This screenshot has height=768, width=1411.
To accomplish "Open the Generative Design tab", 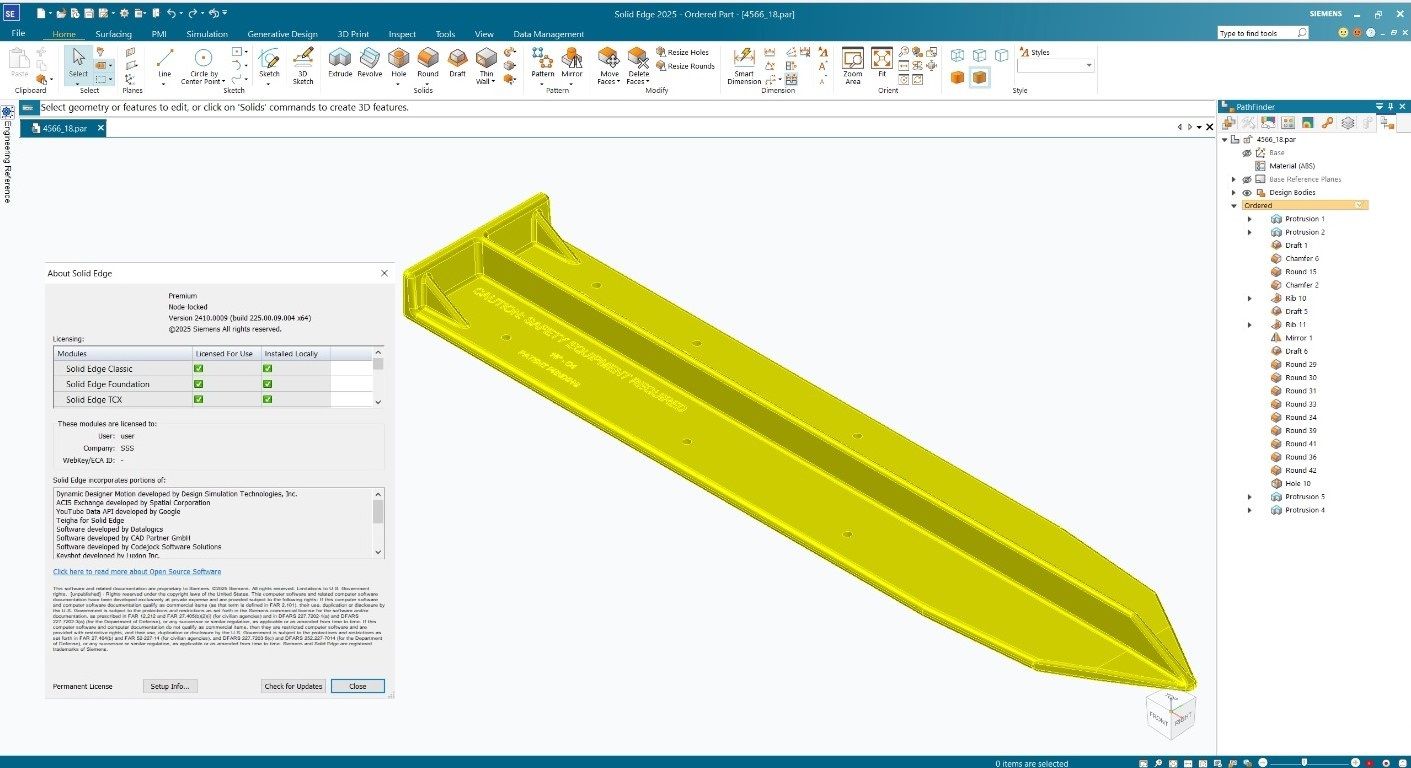I will click(281, 33).
